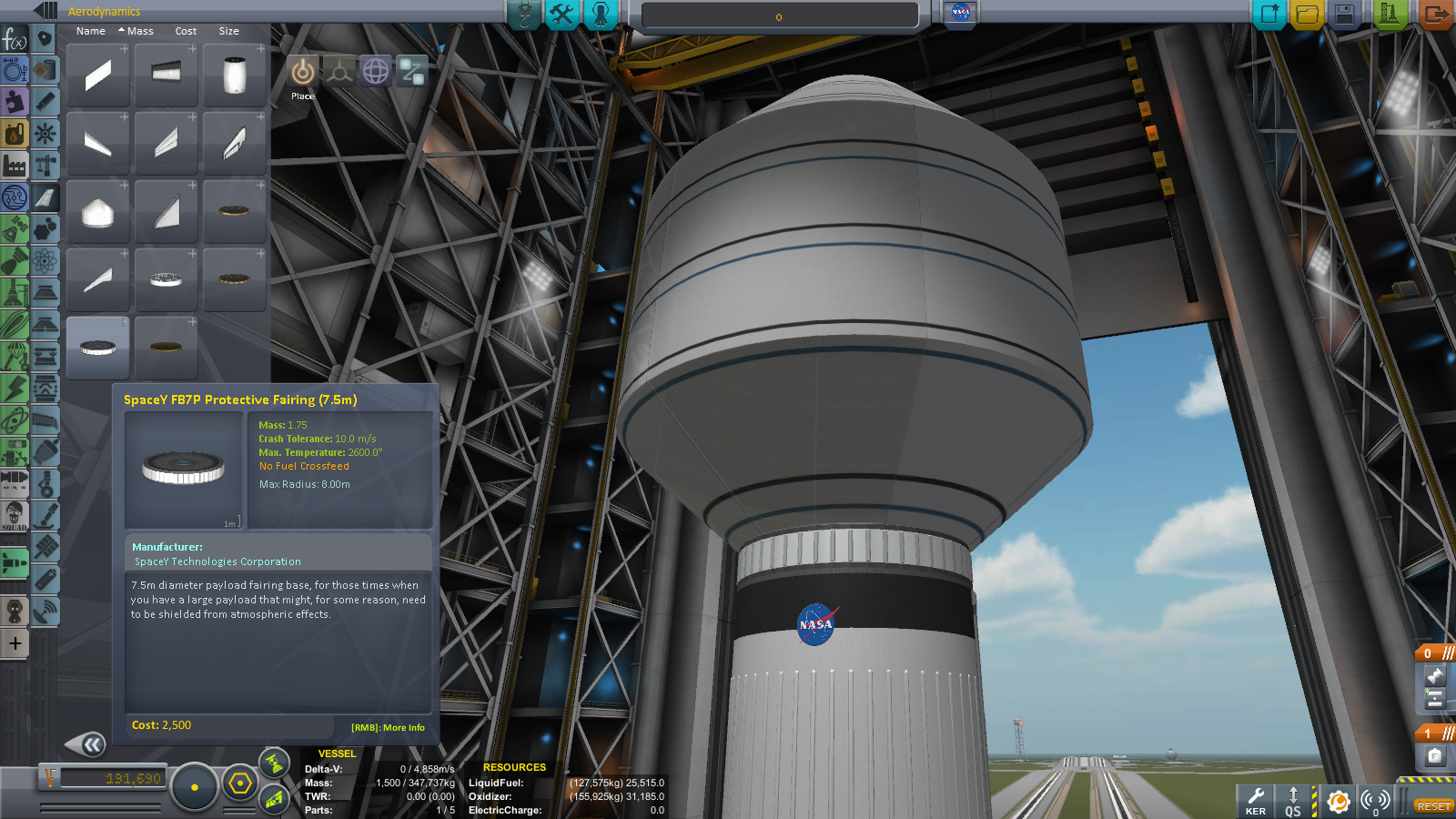The image size is (1456, 819).
Task: Open the Load craft folder button
Action: coord(1307,14)
